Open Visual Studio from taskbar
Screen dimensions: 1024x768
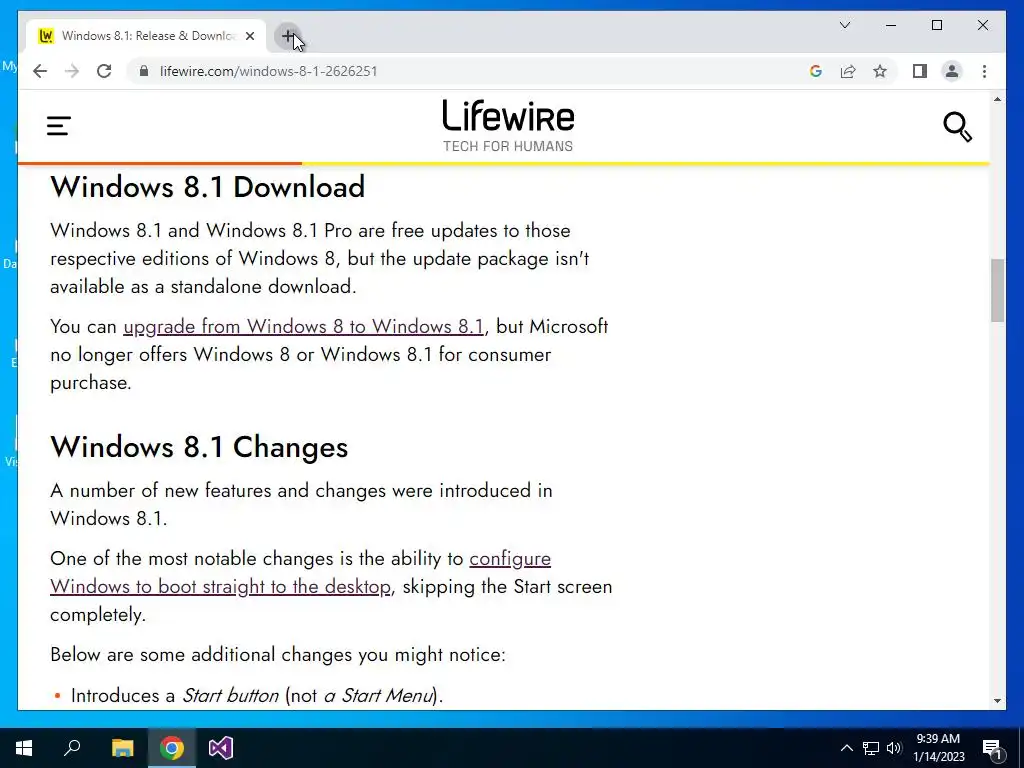coord(221,748)
